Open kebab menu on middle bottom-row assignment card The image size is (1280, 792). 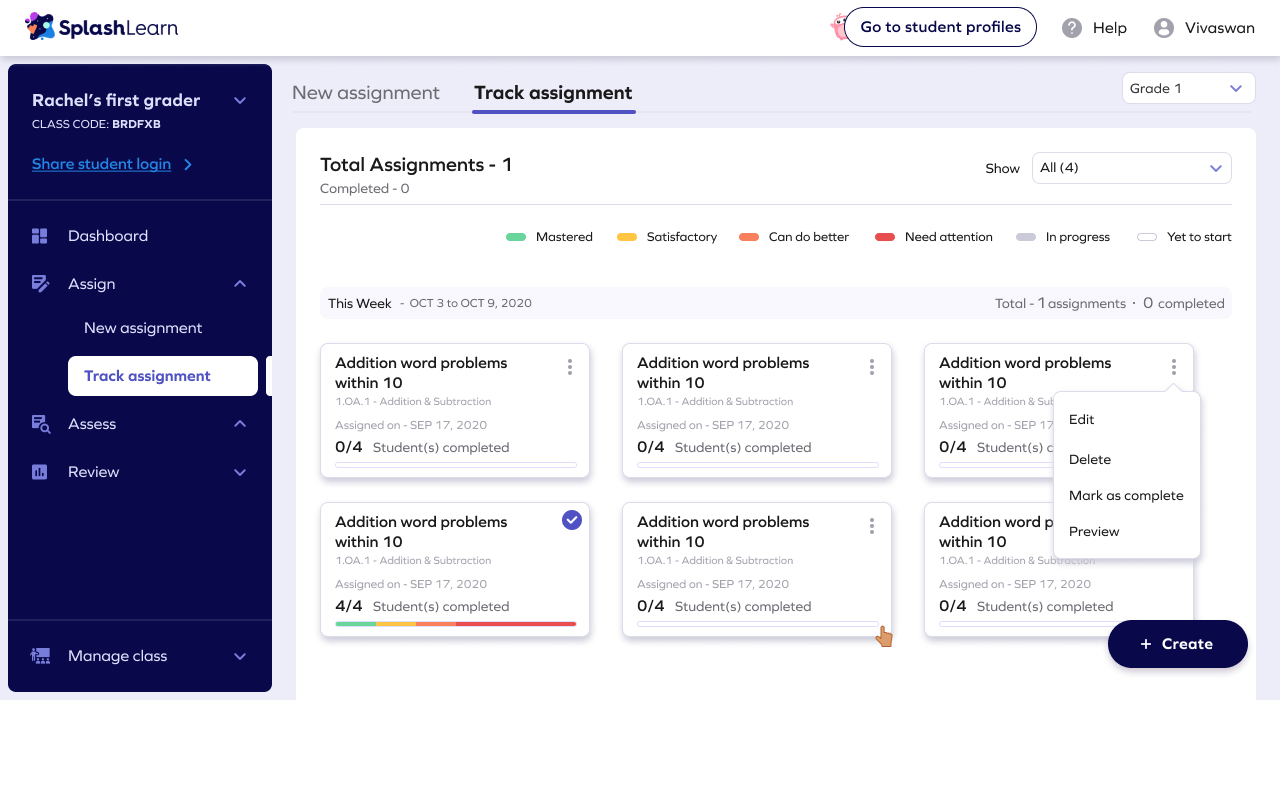click(x=872, y=526)
